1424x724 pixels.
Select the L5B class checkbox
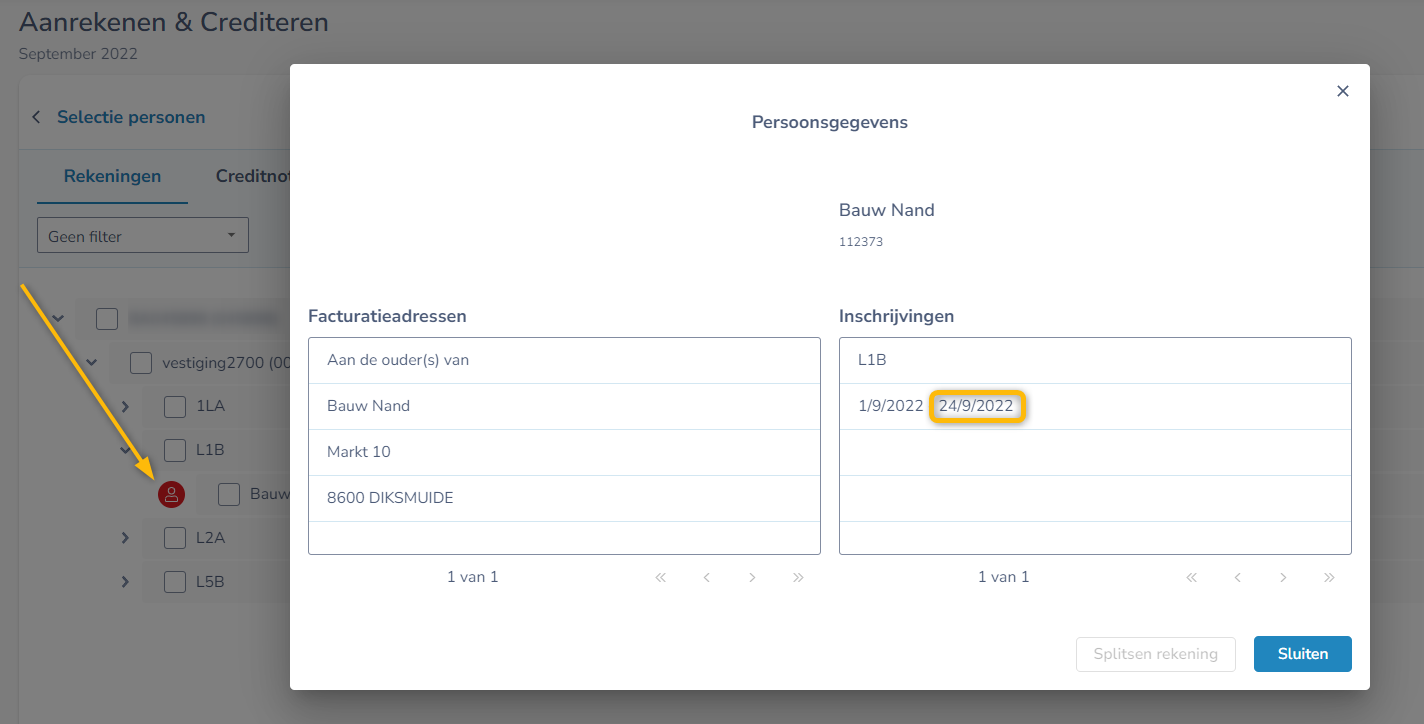pyautogui.click(x=175, y=582)
